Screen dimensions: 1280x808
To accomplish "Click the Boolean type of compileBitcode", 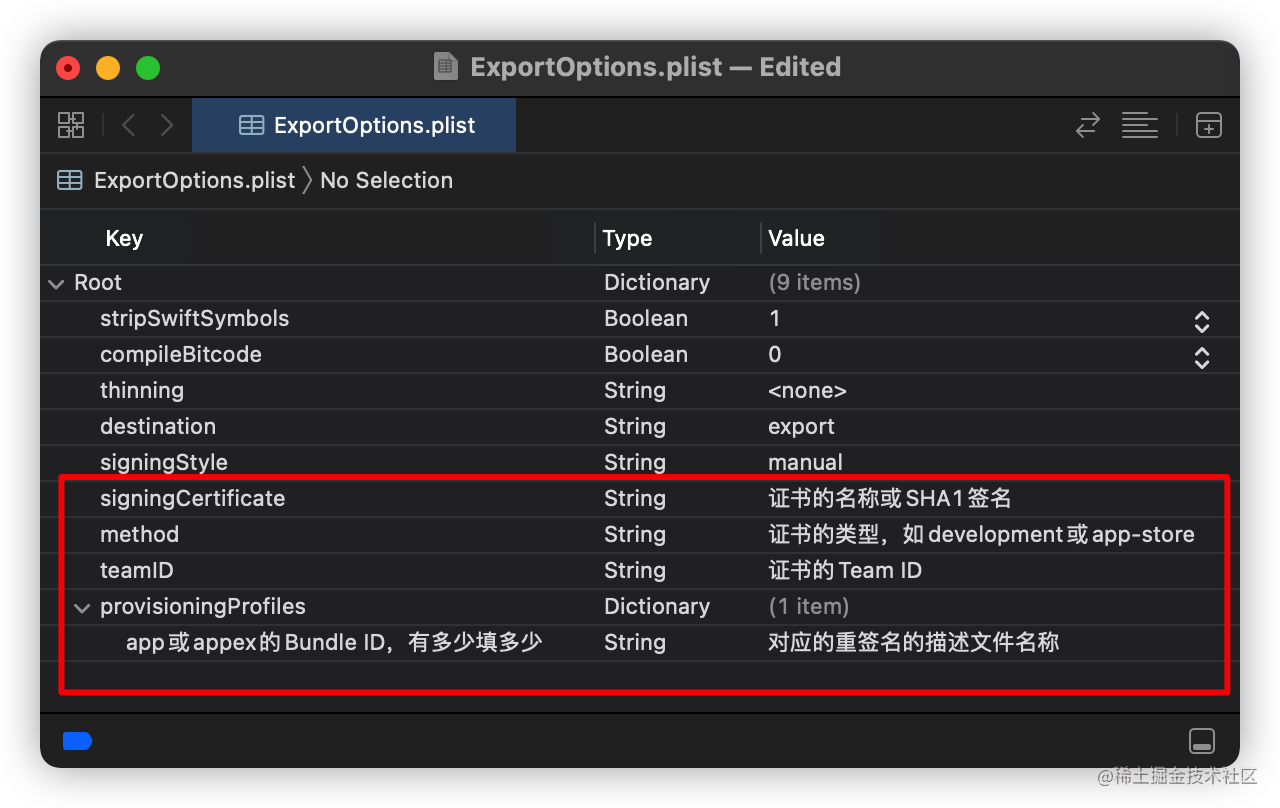I will pos(646,354).
